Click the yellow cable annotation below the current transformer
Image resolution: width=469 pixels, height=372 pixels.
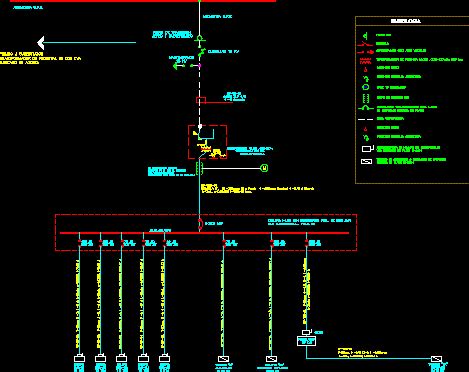pyautogui.click(x=257, y=189)
